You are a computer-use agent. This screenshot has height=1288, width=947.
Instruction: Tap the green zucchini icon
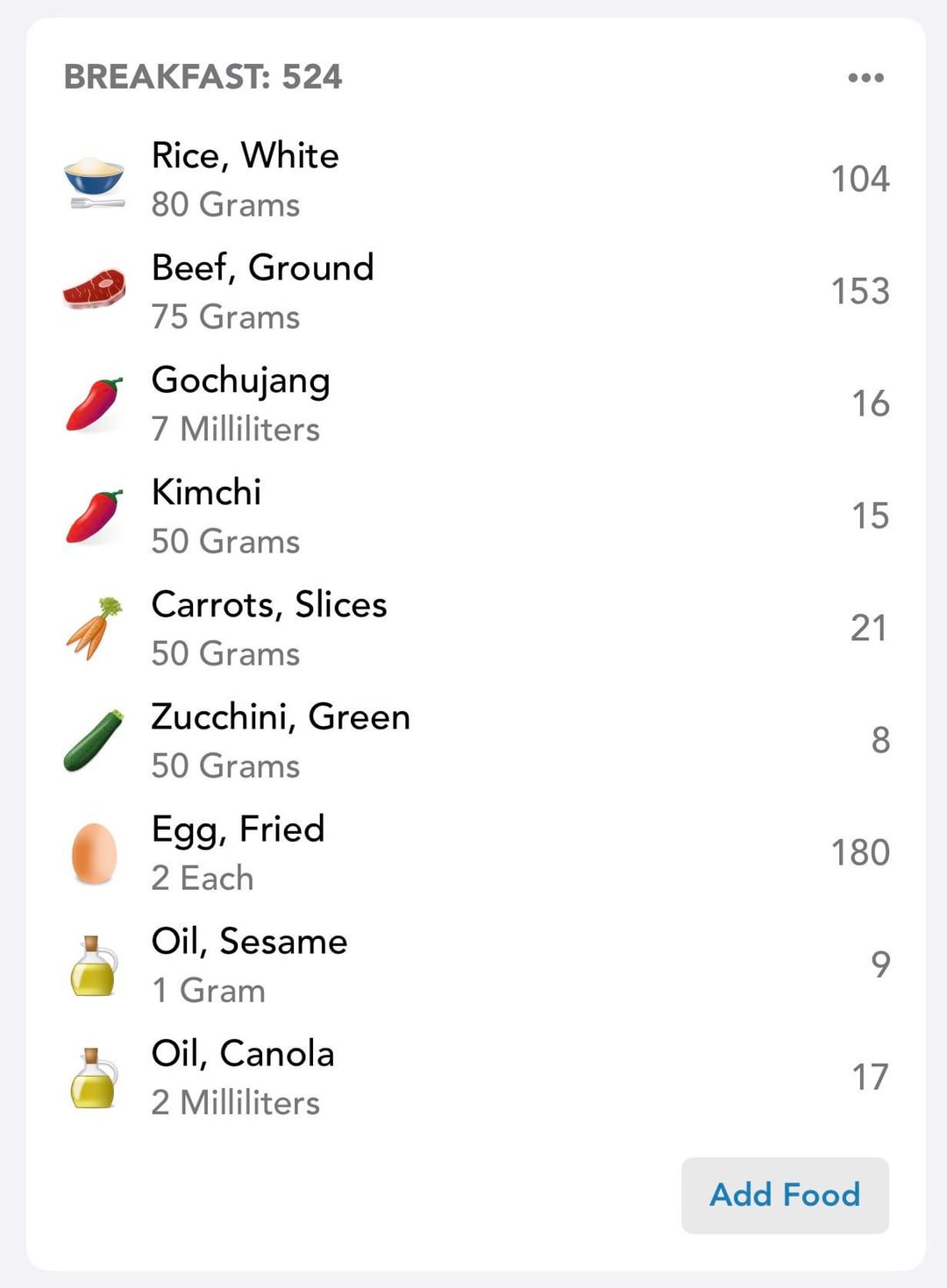[x=95, y=741]
